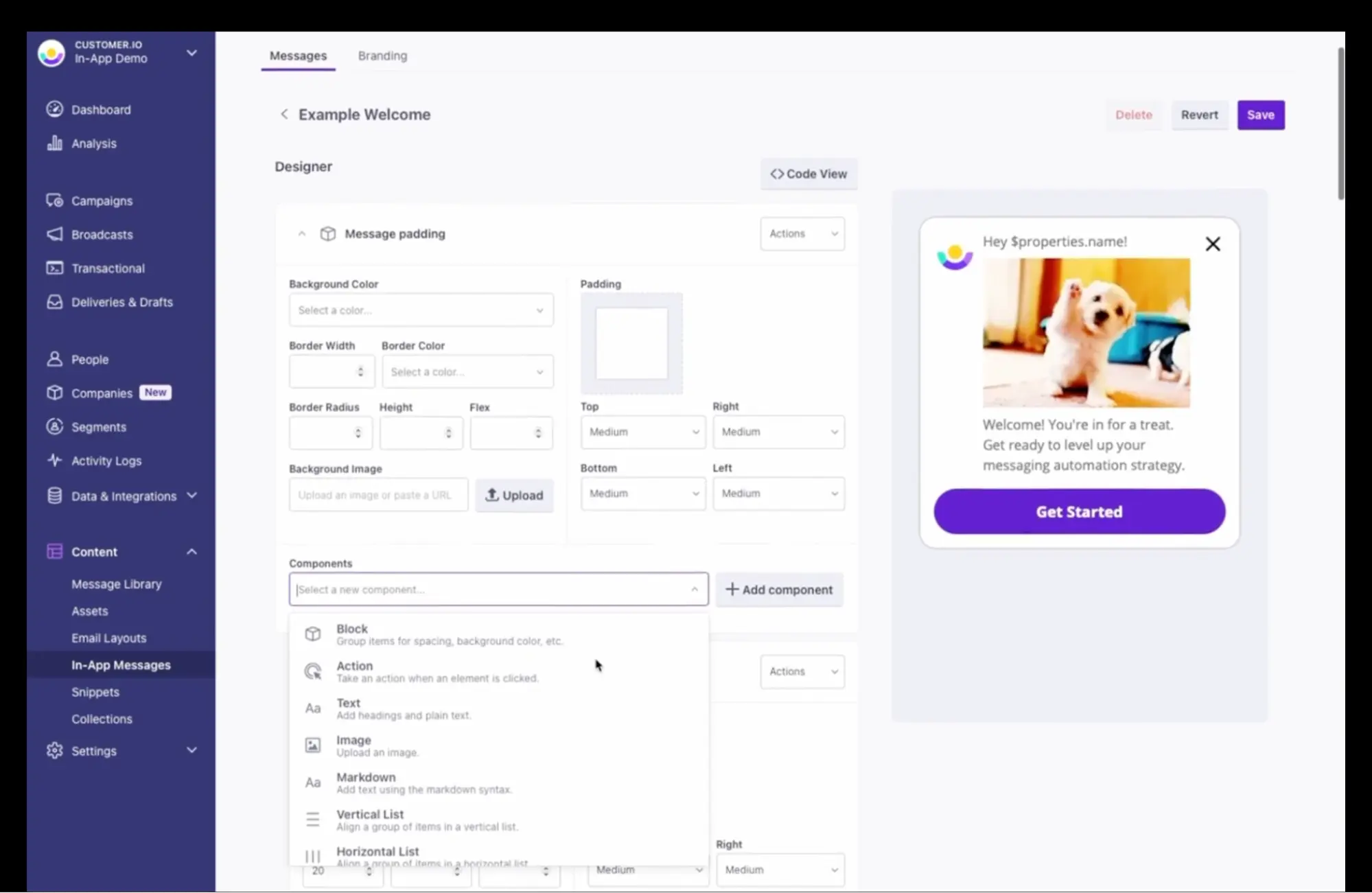Click the Upload button for Background Image
This screenshot has width=1372, height=893.
[x=513, y=495]
